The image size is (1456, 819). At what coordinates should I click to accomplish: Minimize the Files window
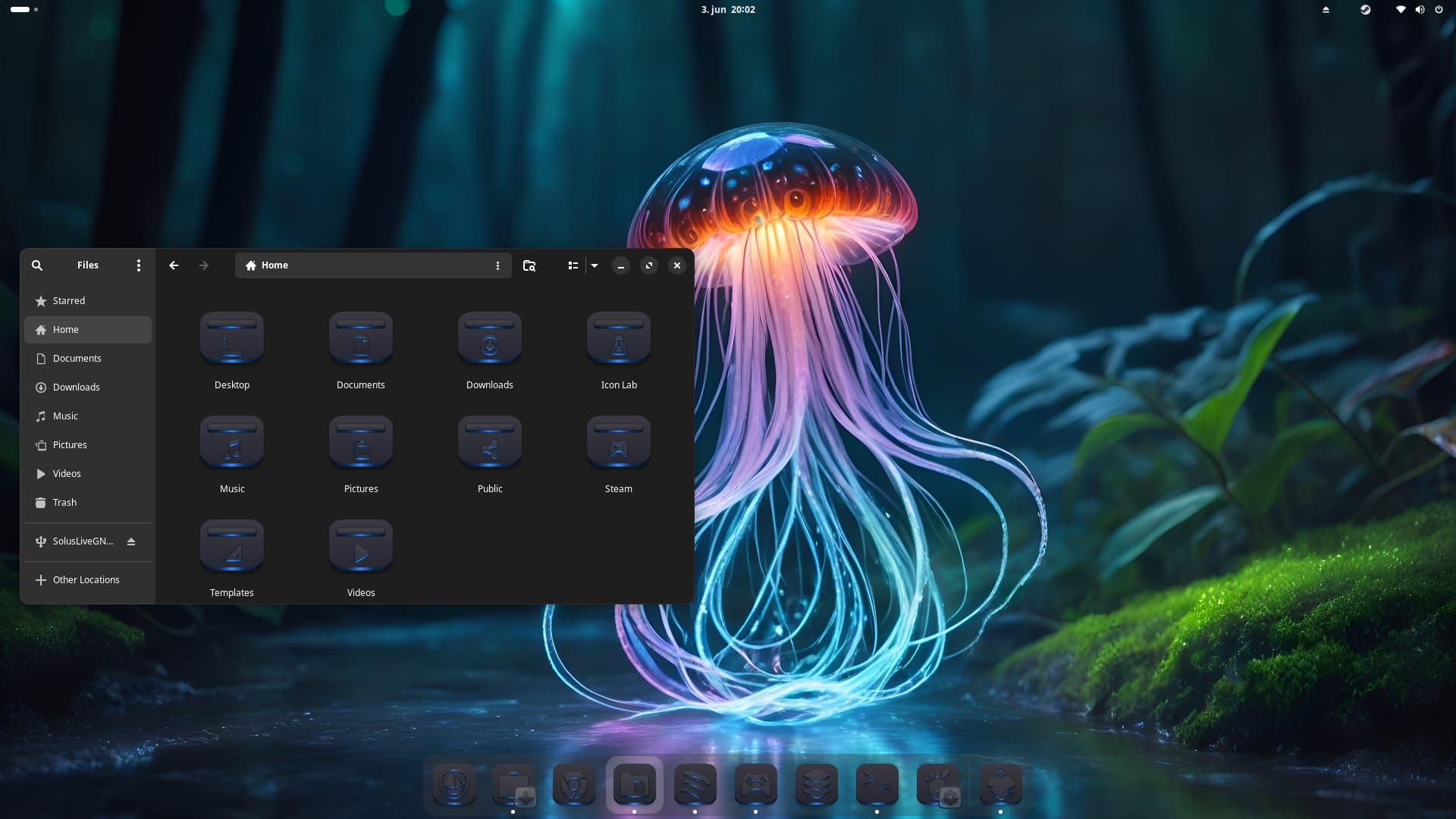click(x=621, y=265)
